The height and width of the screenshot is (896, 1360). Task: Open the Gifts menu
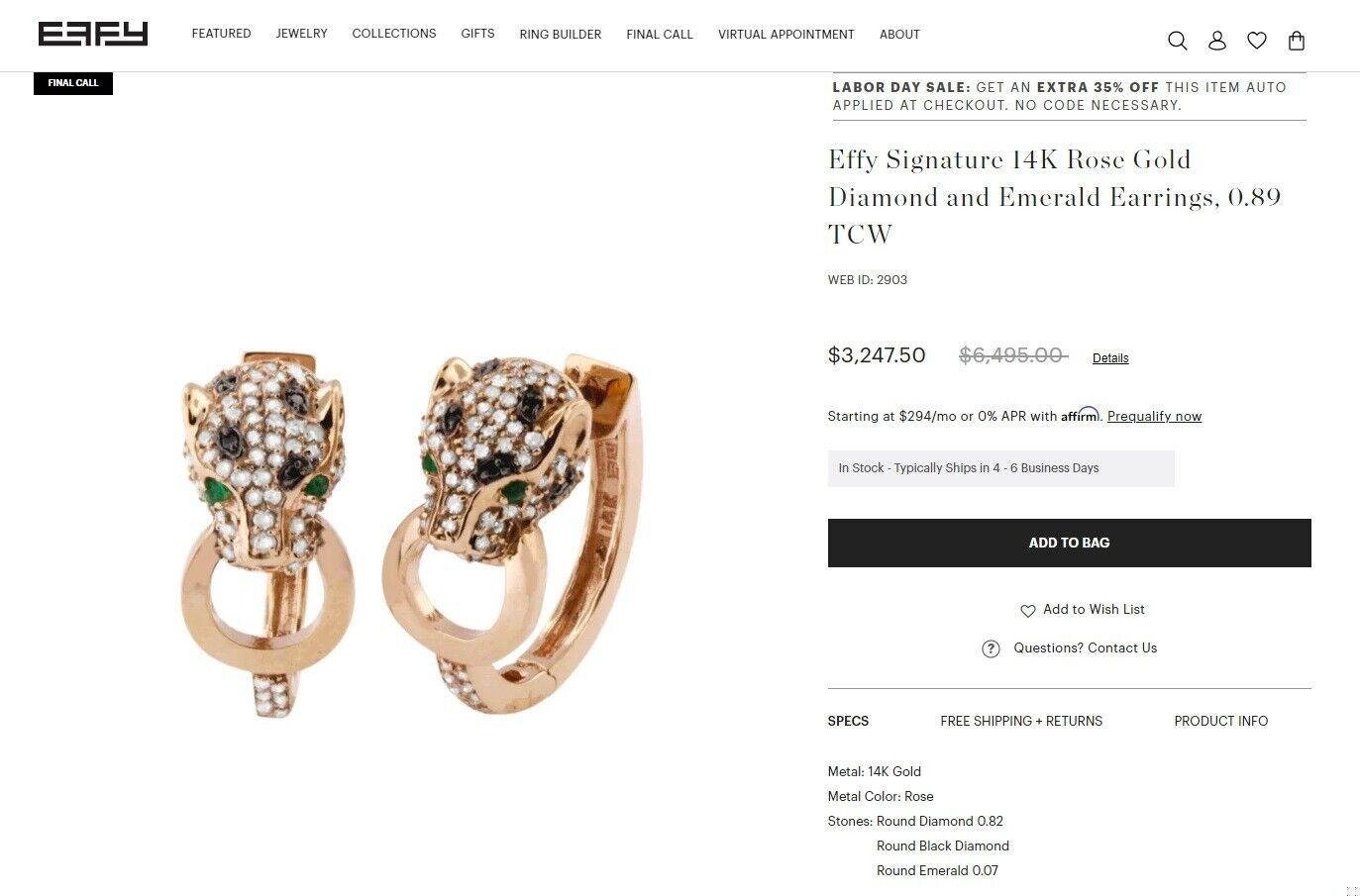click(x=477, y=34)
